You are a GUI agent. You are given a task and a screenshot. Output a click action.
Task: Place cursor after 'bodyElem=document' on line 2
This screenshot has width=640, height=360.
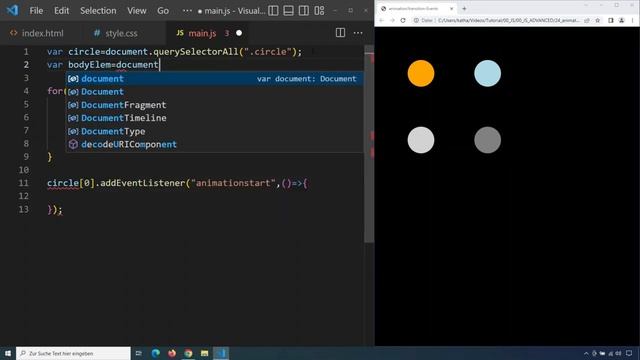pyautogui.click(x=159, y=65)
